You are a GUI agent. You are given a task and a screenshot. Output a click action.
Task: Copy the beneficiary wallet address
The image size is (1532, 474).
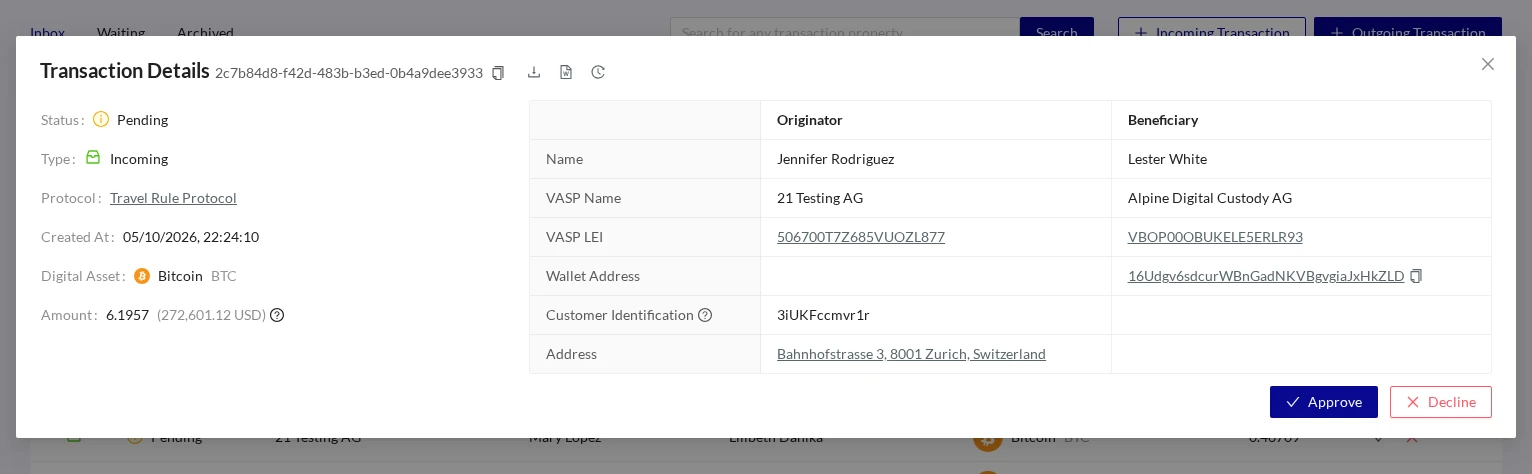click(x=1416, y=276)
